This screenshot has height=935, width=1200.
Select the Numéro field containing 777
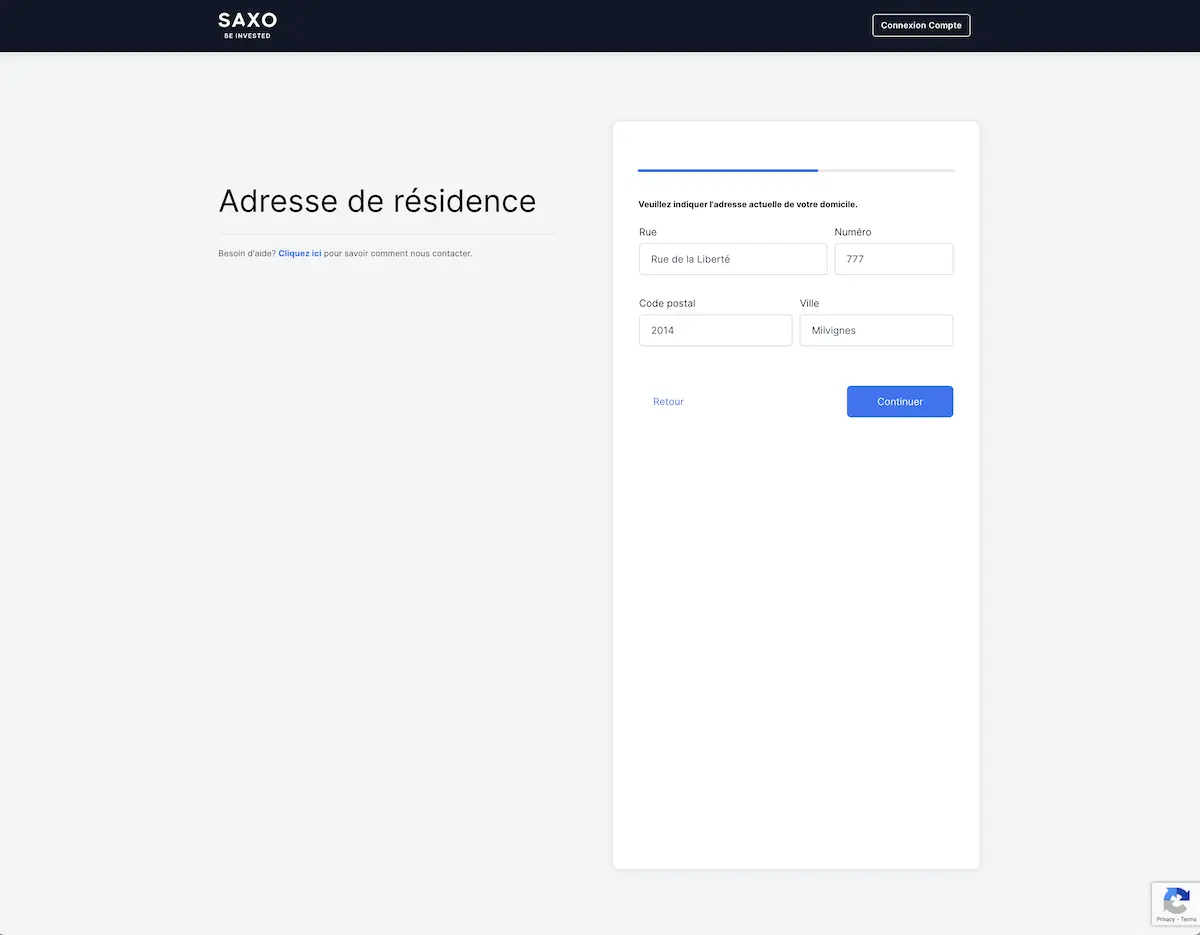point(893,259)
